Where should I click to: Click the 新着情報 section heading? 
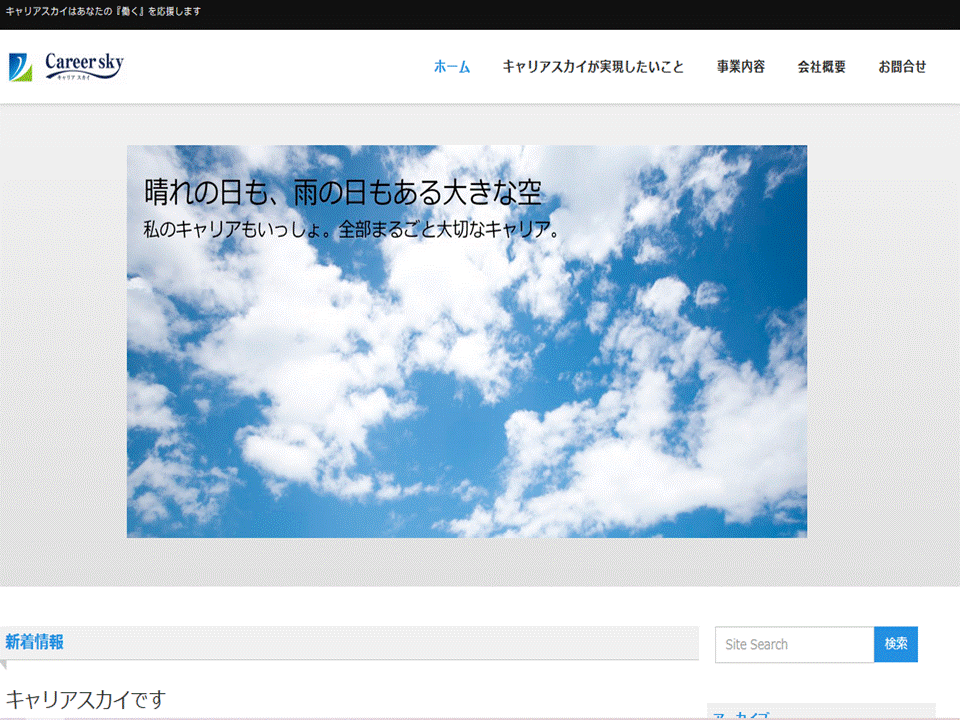pos(35,642)
